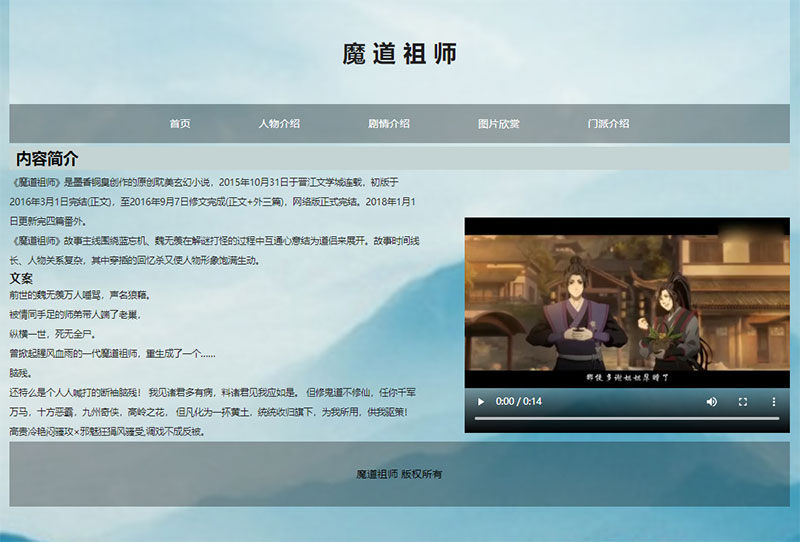Visit the 图片欣赏 gallery page
The image size is (800, 542).
(498, 124)
